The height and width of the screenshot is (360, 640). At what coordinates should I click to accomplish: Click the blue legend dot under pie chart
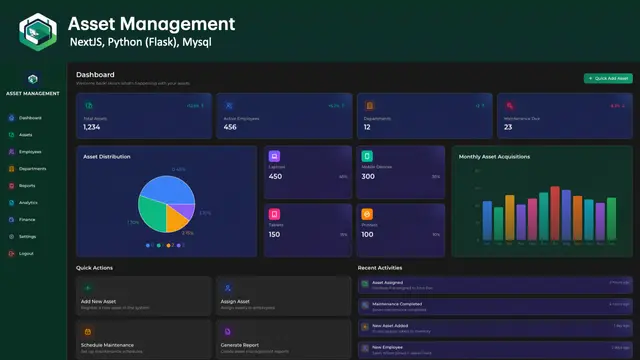coord(148,245)
